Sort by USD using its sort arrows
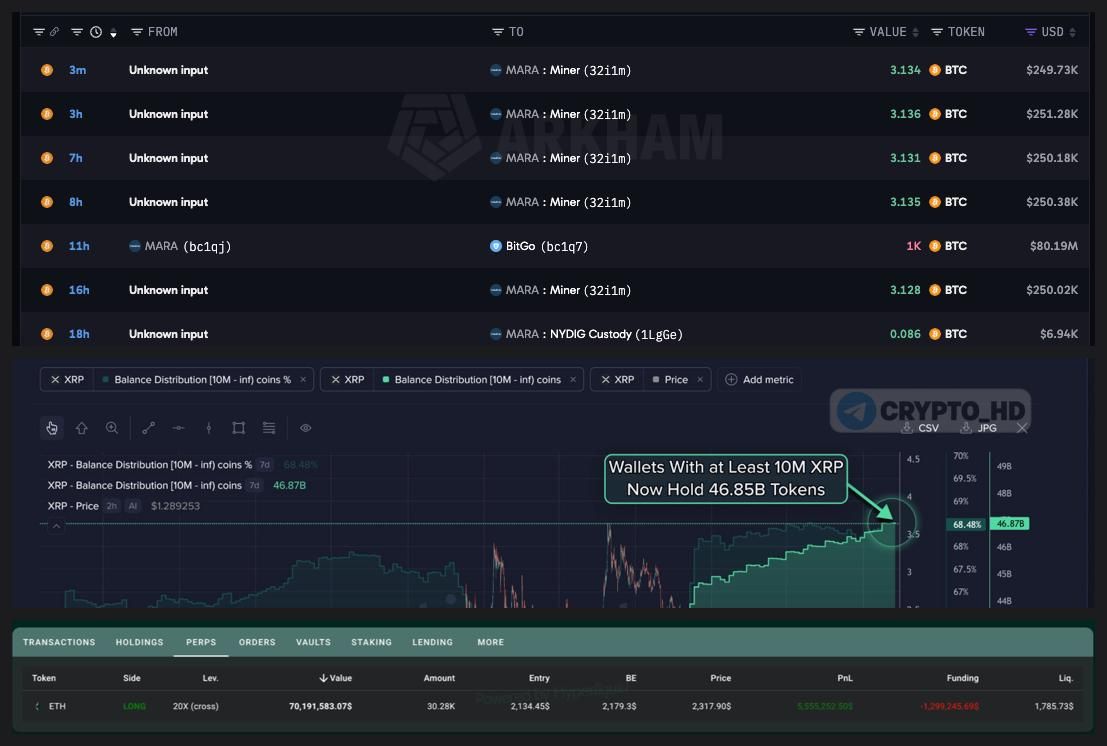Screen dimensions: 1107x746 click(1072, 32)
